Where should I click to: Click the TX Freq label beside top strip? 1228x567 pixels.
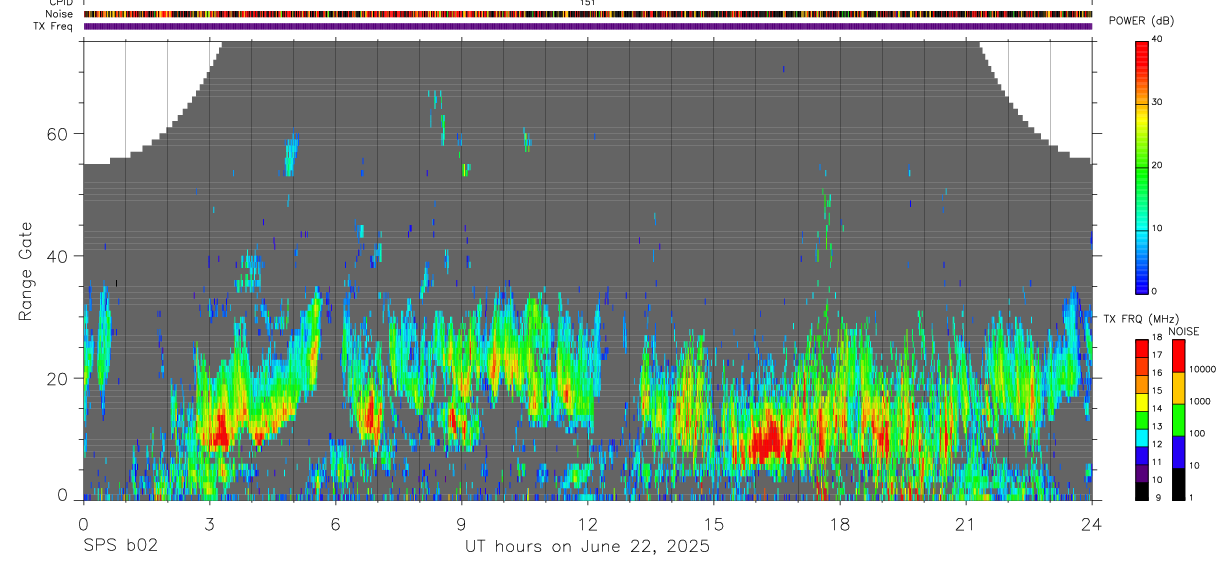pyautogui.click(x=55, y=26)
